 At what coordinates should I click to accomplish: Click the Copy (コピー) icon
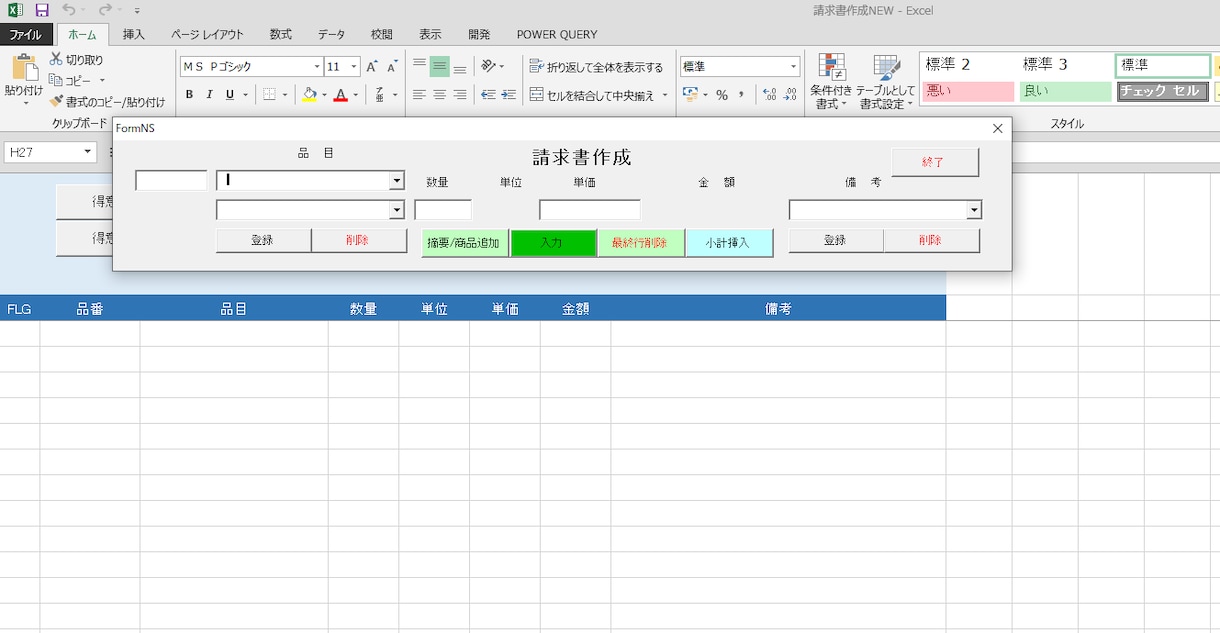[57, 80]
